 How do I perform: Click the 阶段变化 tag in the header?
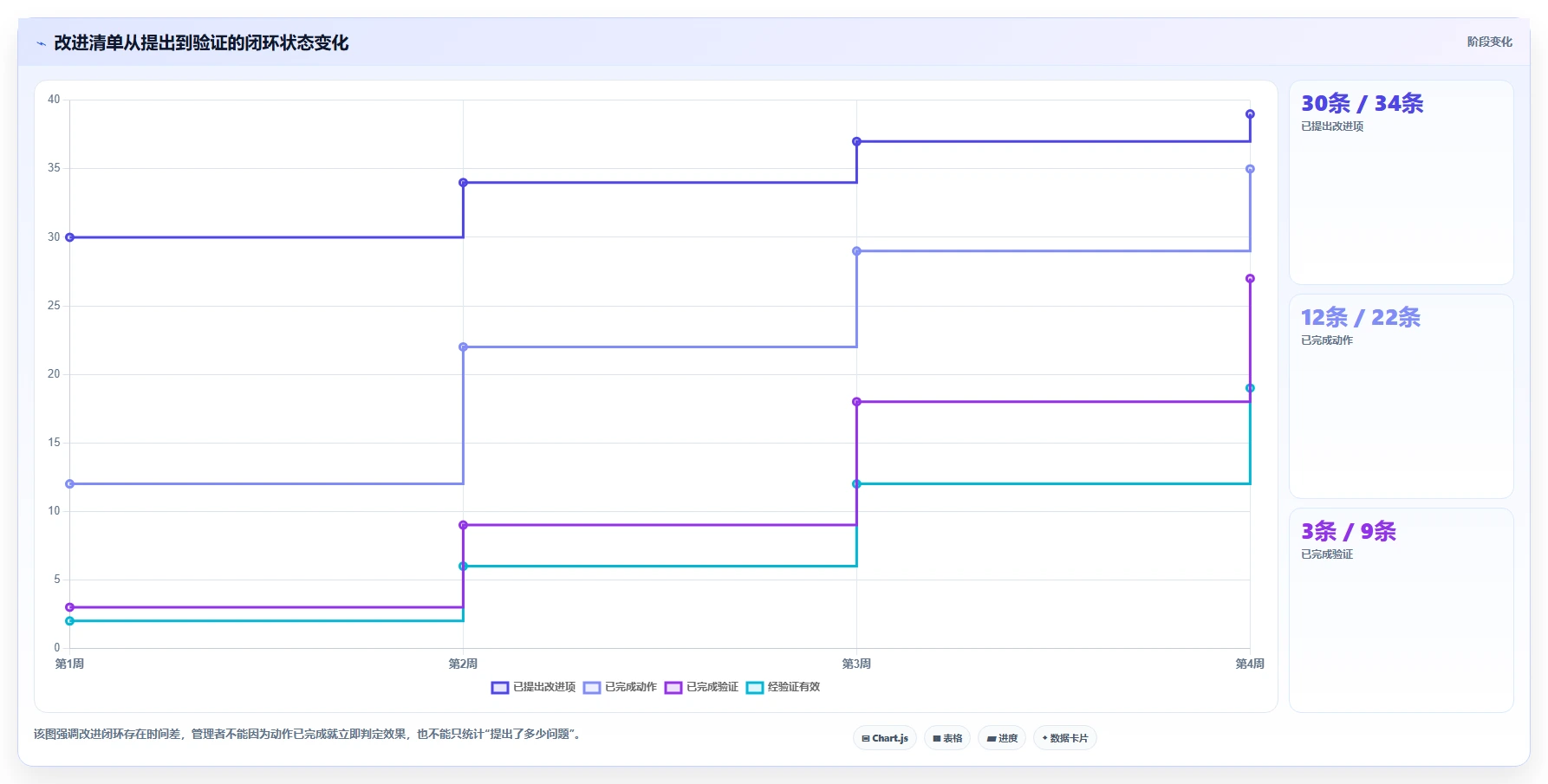point(1489,42)
